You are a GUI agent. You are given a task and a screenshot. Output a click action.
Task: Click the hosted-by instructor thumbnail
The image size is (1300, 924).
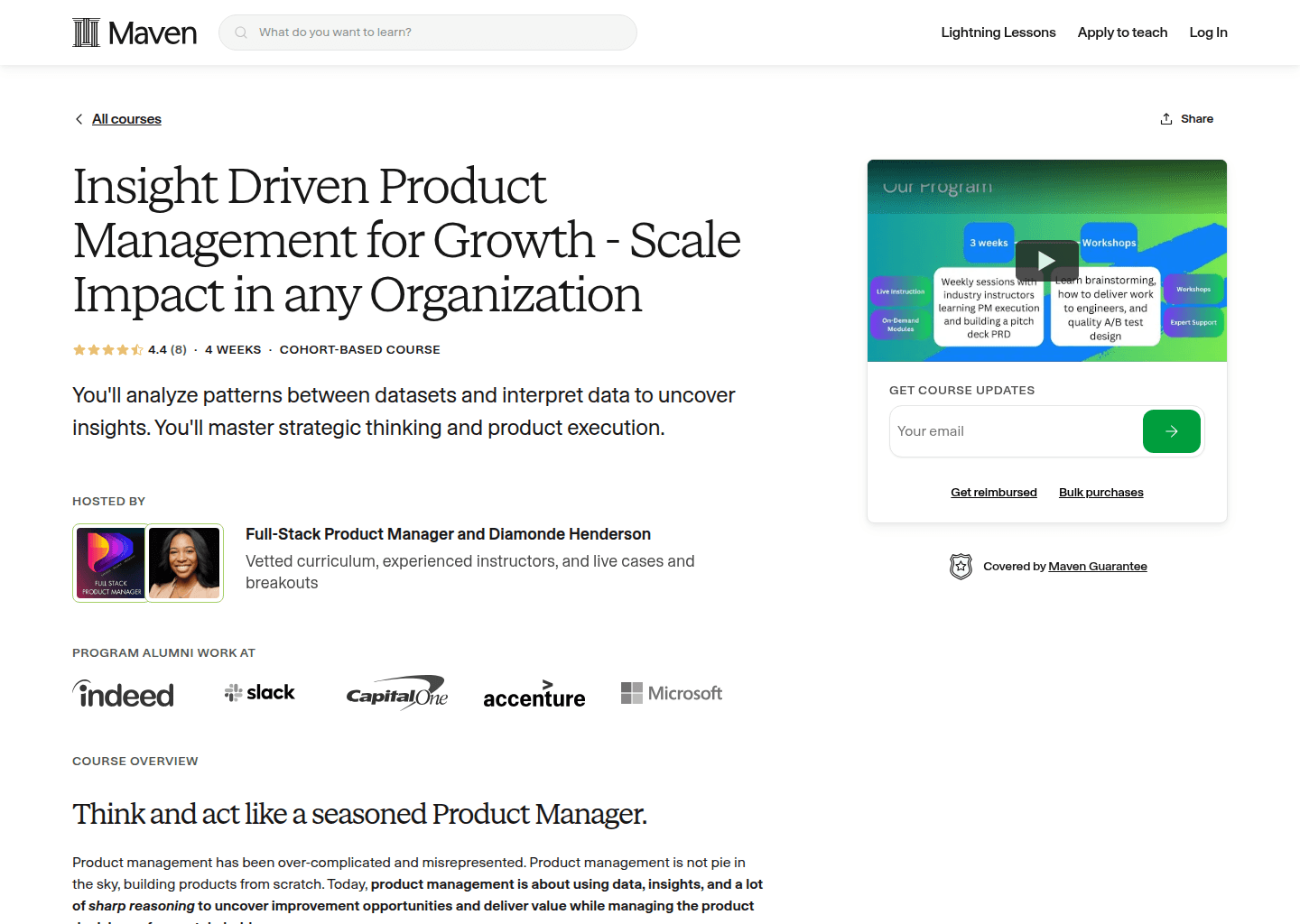click(147, 562)
